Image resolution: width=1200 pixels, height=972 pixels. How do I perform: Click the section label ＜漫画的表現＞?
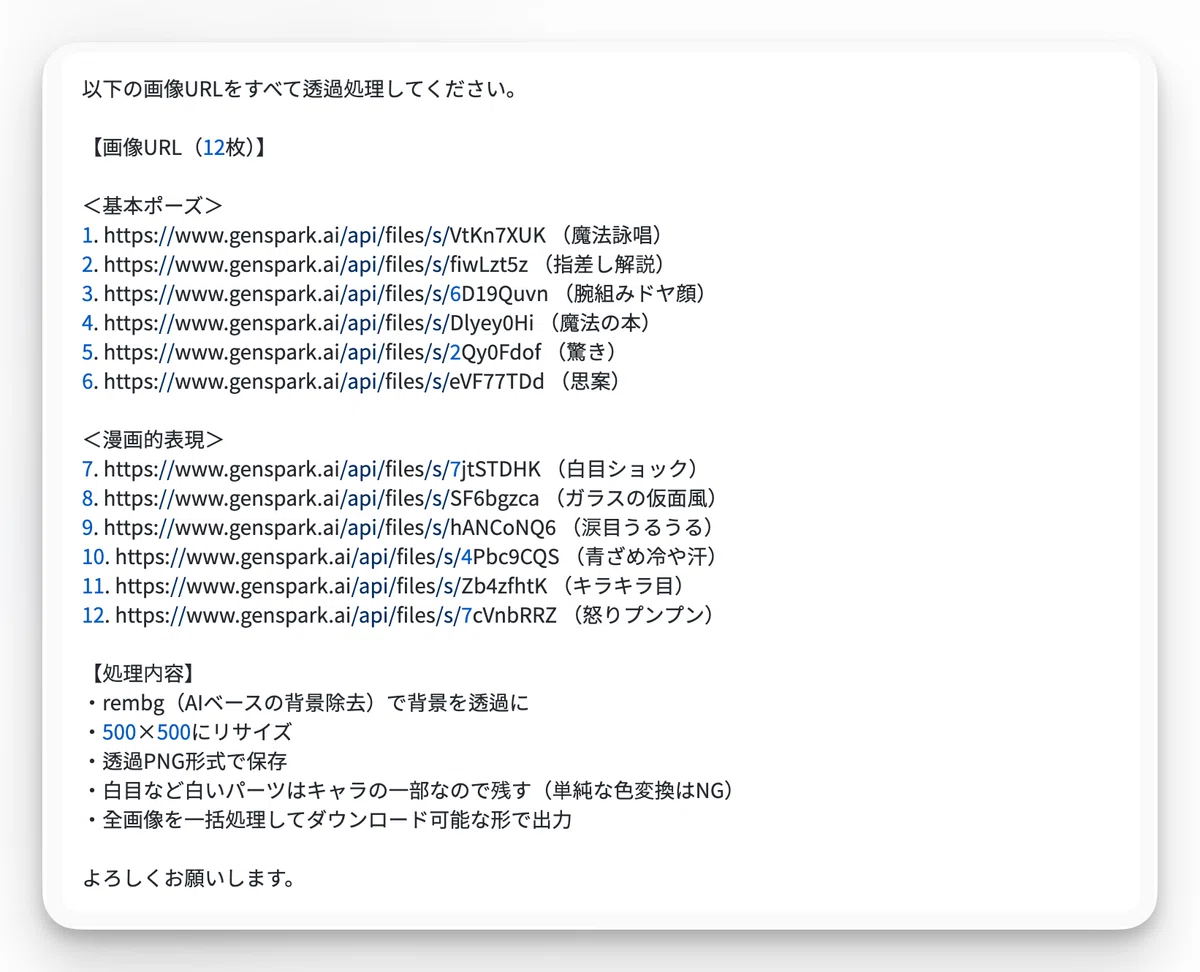tap(152, 439)
